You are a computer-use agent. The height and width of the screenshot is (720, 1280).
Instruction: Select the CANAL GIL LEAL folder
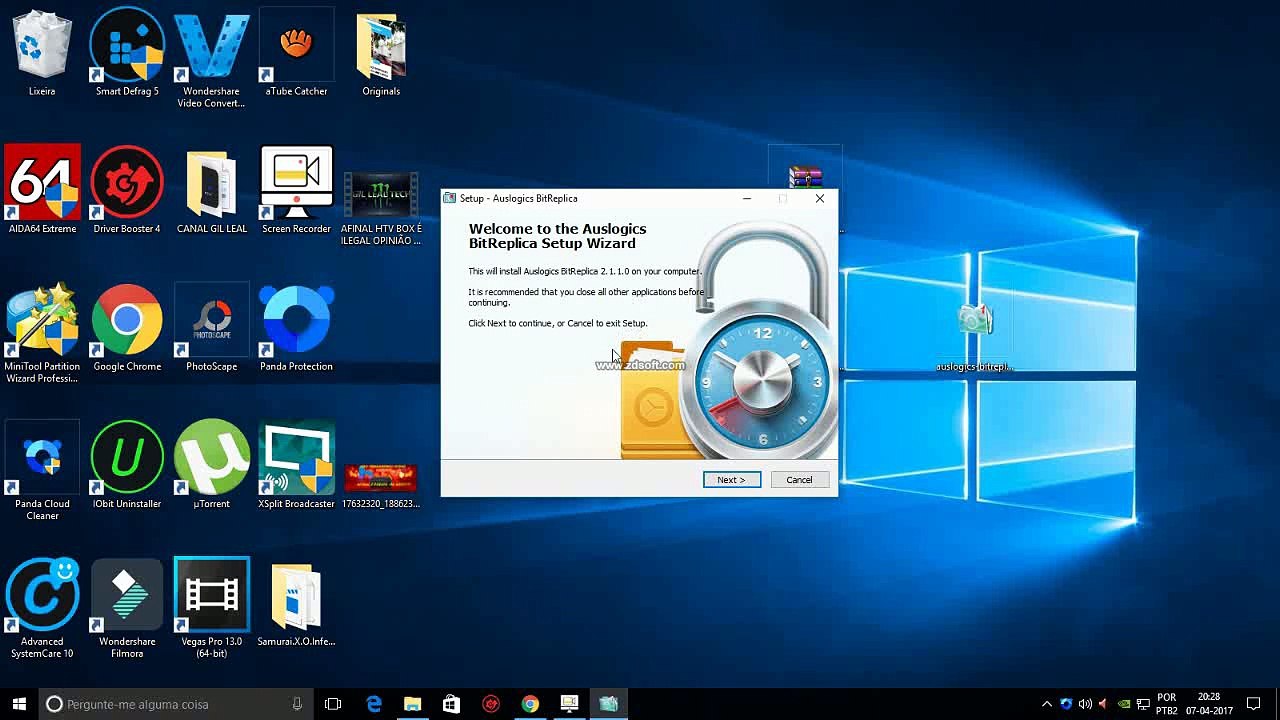(211, 190)
